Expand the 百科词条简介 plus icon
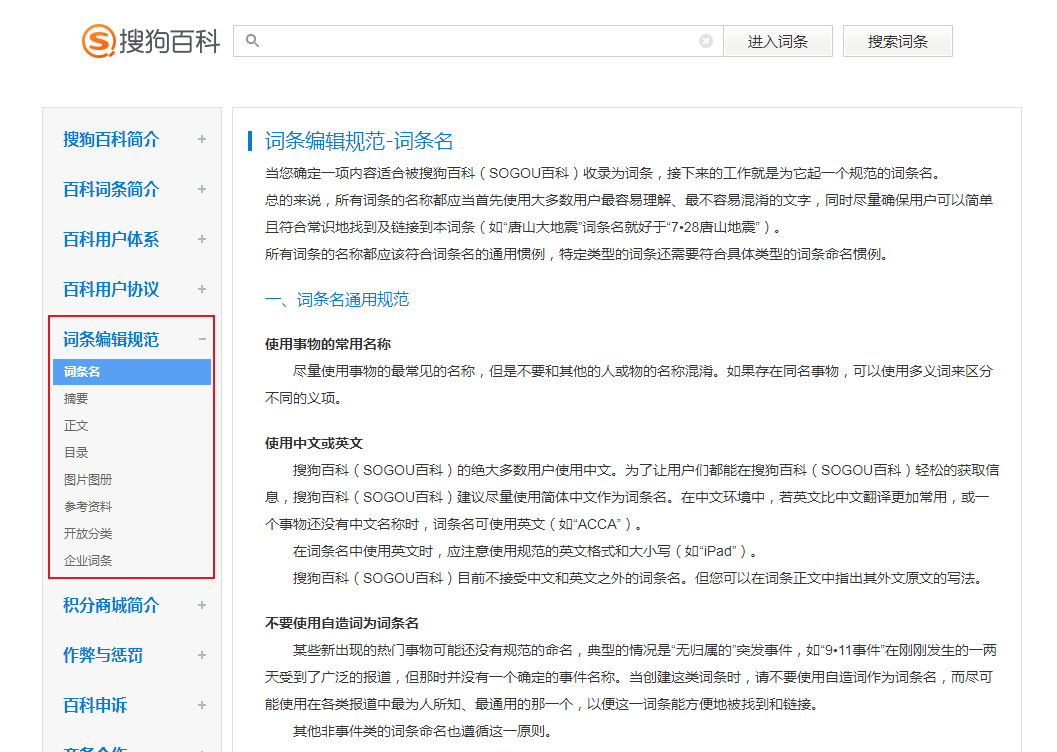Viewport: 1057px width, 752px height. pyautogui.click(x=202, y=189)
